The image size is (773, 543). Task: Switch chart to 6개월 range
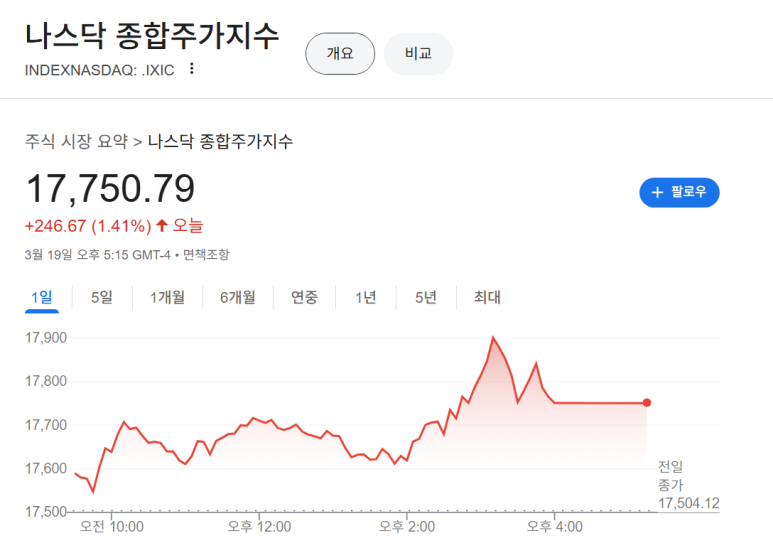pyautogui.click(x=237, y=297)
